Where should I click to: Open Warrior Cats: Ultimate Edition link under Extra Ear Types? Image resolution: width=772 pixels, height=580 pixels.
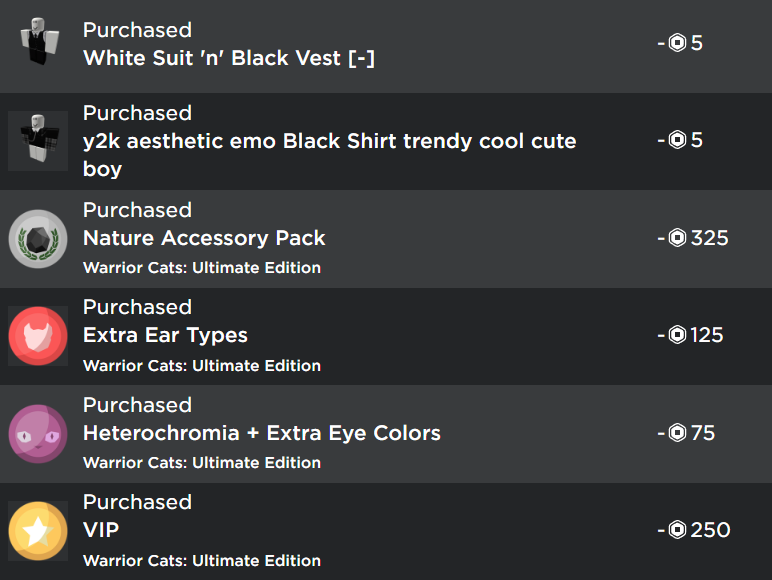202,365
